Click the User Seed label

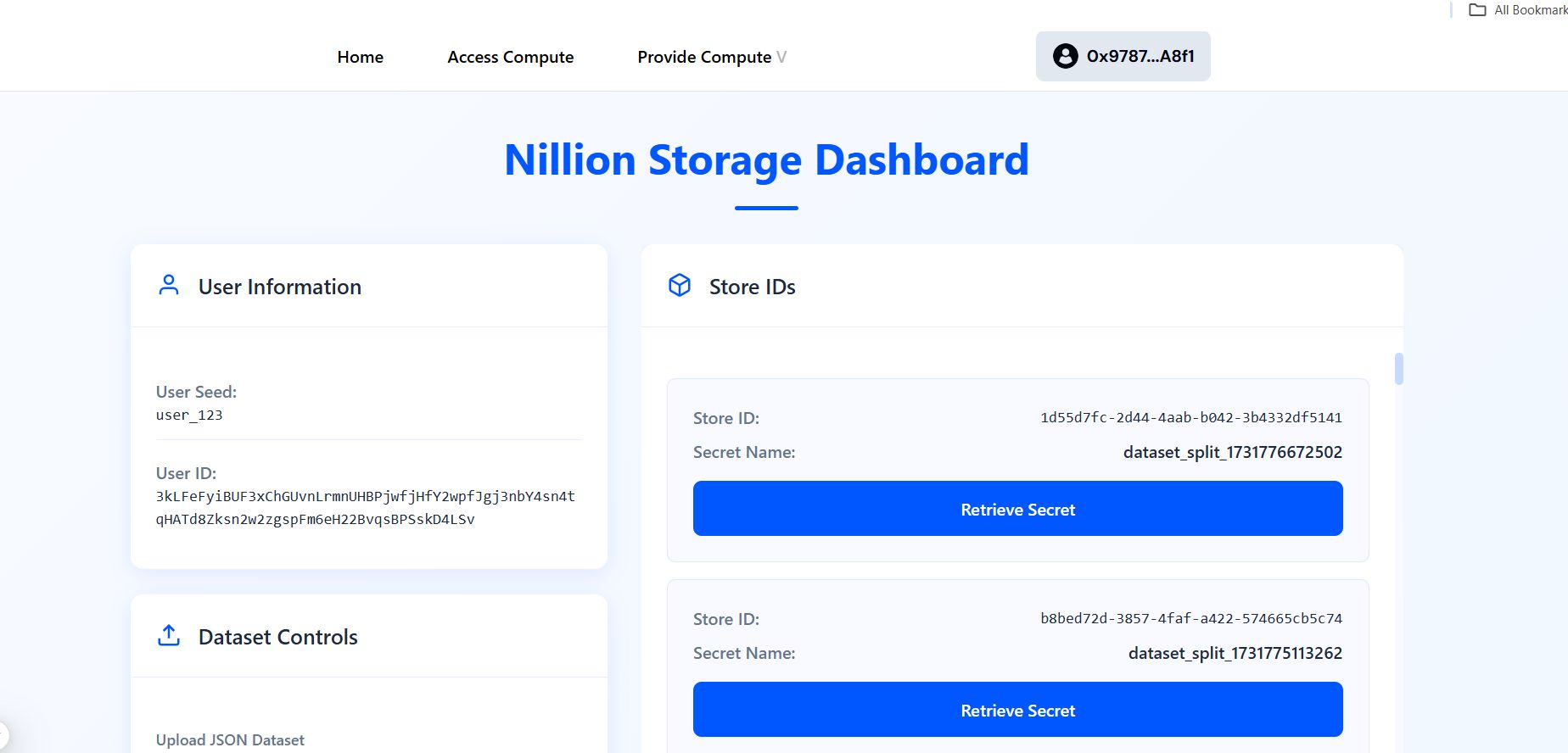click(196, 392)
